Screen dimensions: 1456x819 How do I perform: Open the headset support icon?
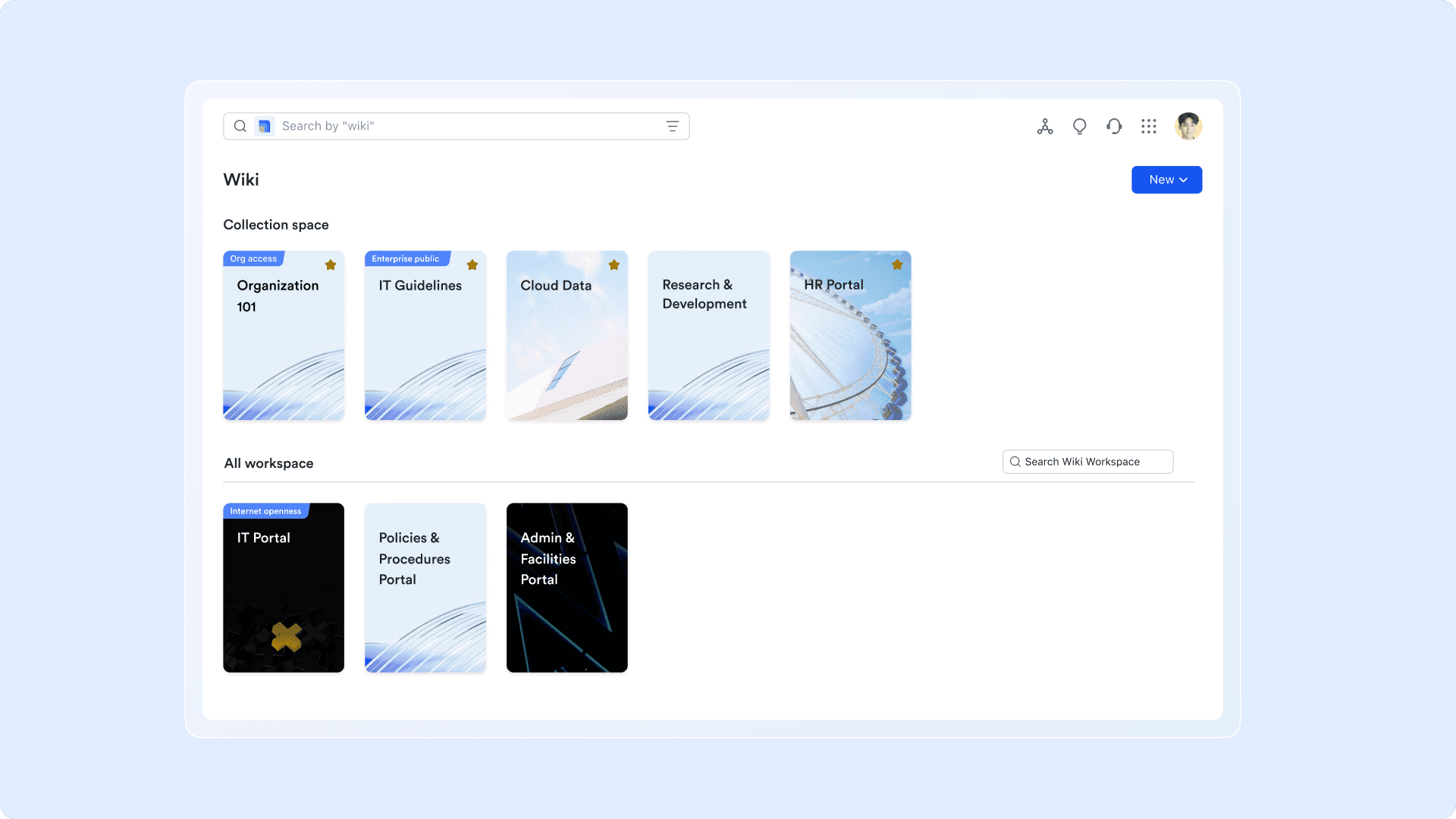tap(1114, 126)
